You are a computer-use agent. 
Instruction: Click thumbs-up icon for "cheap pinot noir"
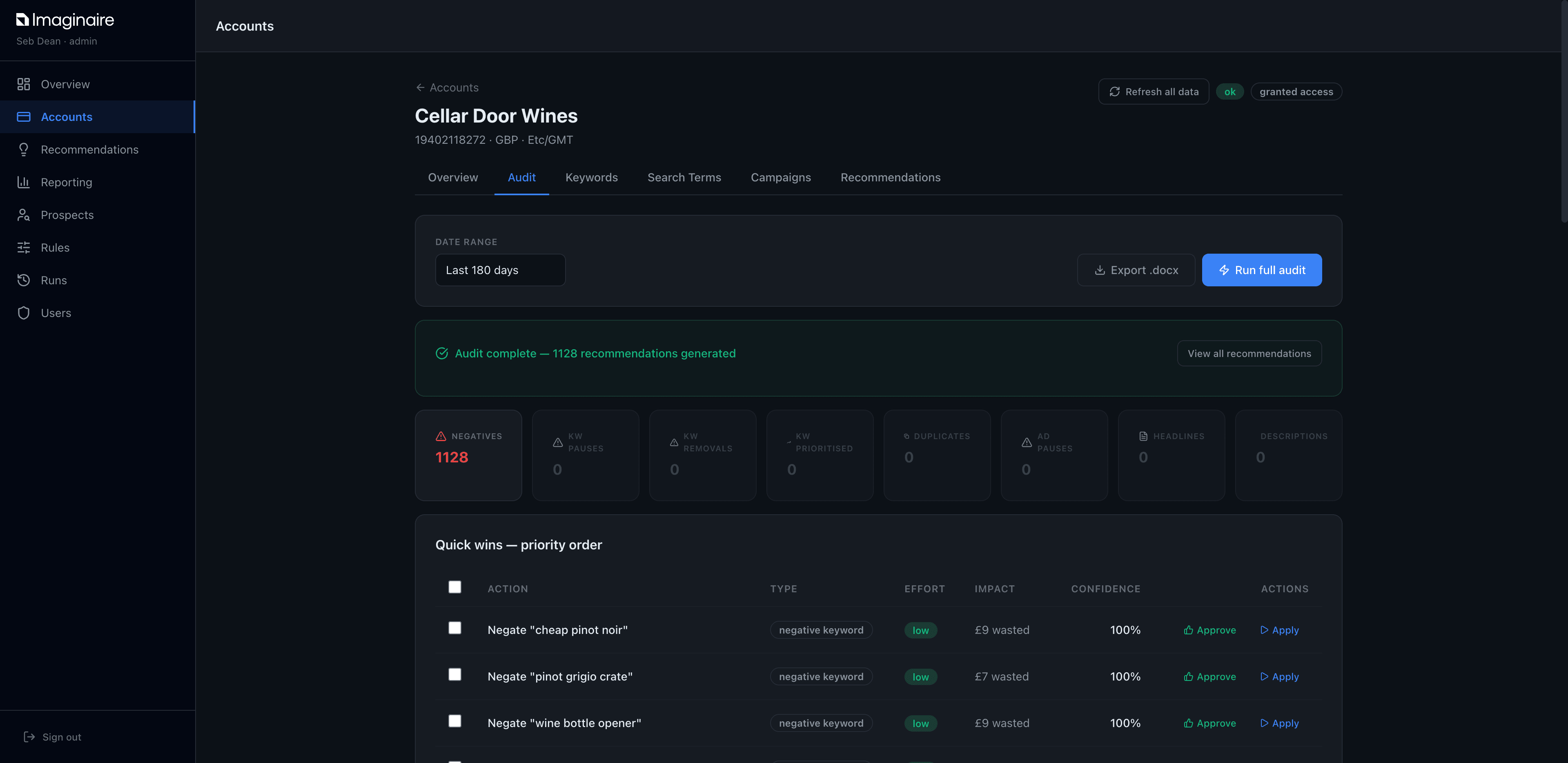[1188, 630]
